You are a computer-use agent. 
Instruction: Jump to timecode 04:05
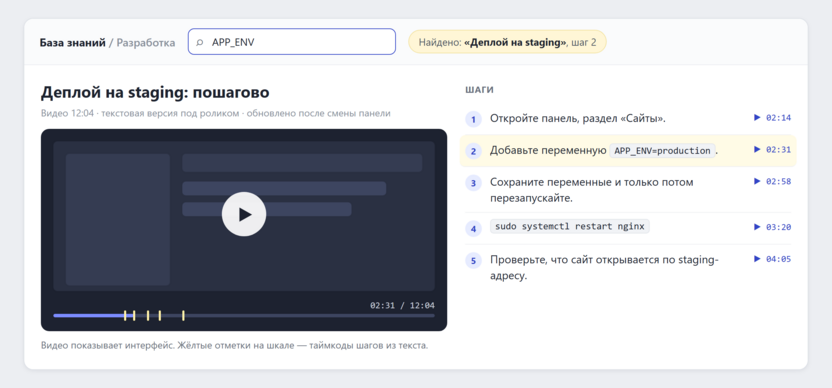click(773, 259)
